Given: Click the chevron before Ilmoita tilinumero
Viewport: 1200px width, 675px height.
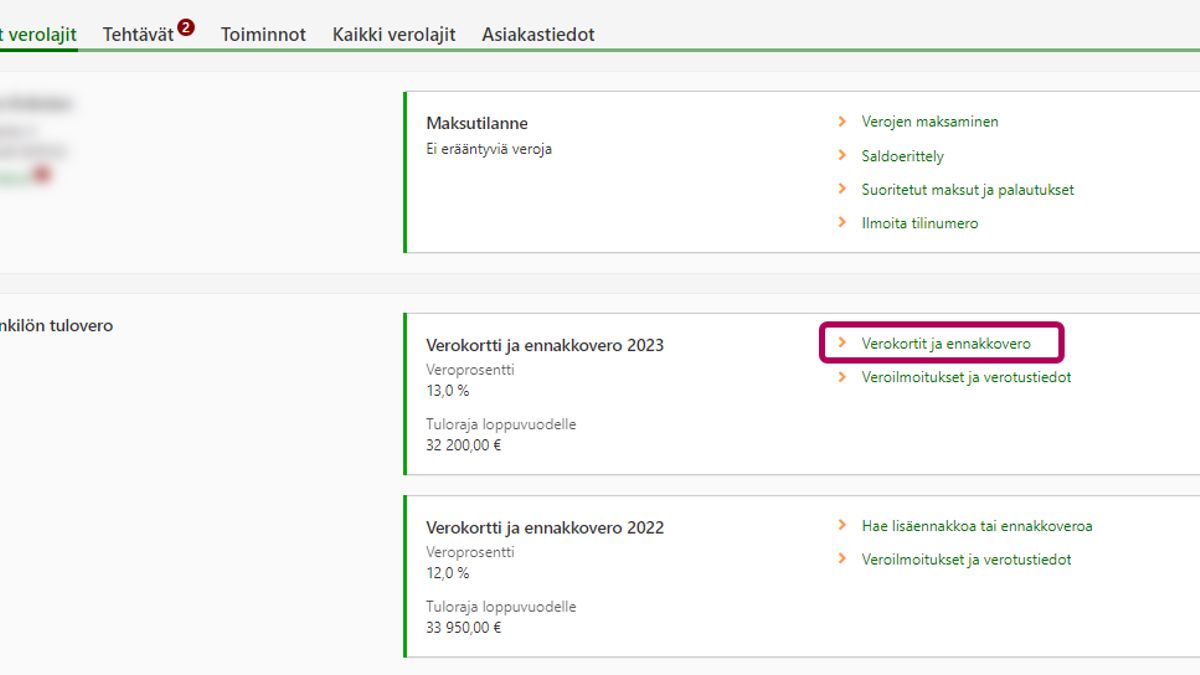Looking at the screenshot, I should pos(842,223).
